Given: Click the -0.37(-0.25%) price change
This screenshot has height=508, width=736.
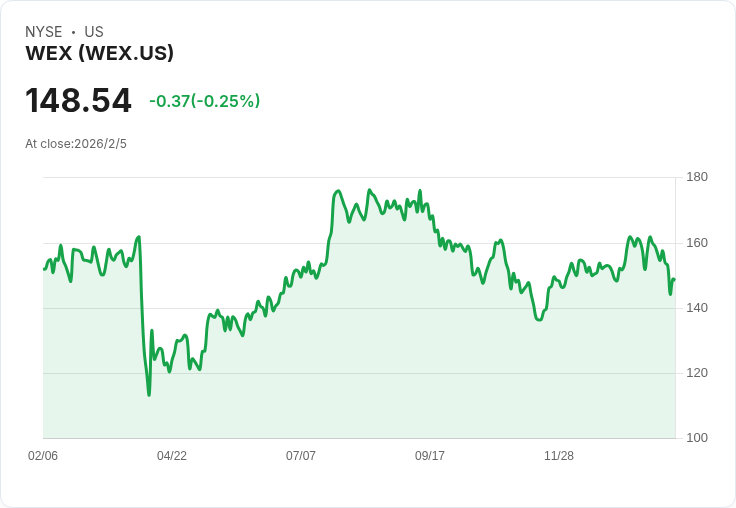Looking at the screenshot, I should (204, 101).
